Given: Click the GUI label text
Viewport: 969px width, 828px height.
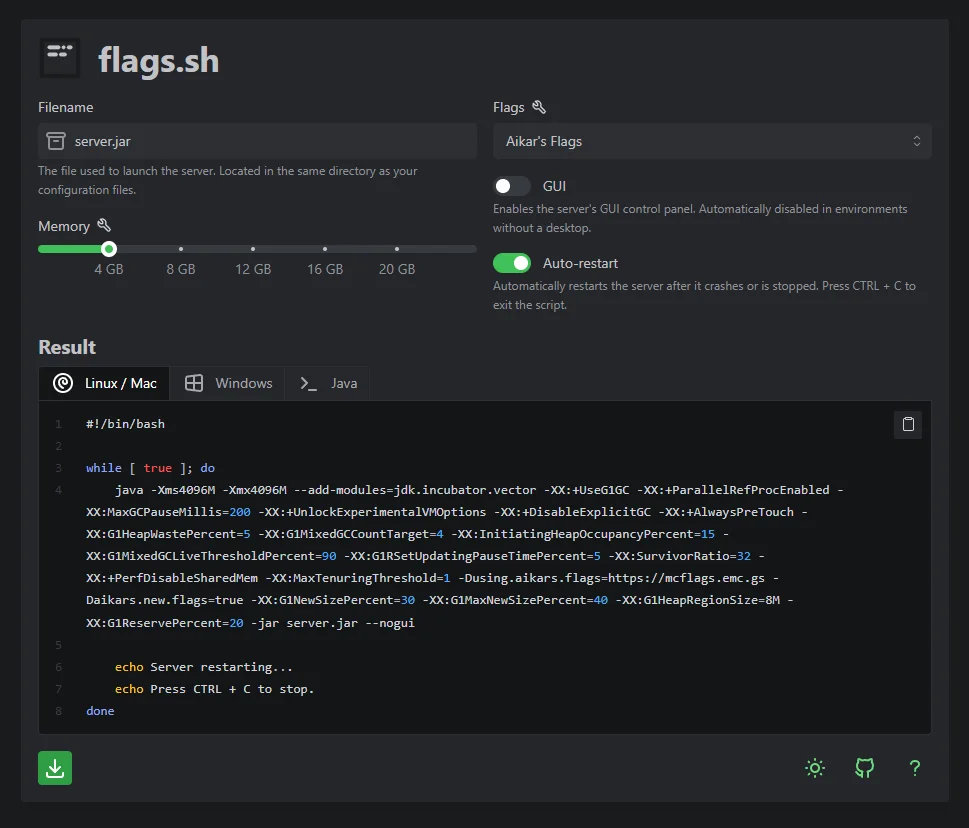Looking at the screenshot, I should coord(554,186).
